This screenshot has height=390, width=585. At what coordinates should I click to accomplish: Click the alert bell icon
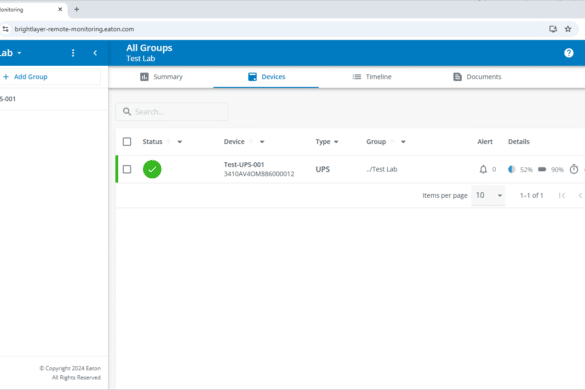(483, 169)
